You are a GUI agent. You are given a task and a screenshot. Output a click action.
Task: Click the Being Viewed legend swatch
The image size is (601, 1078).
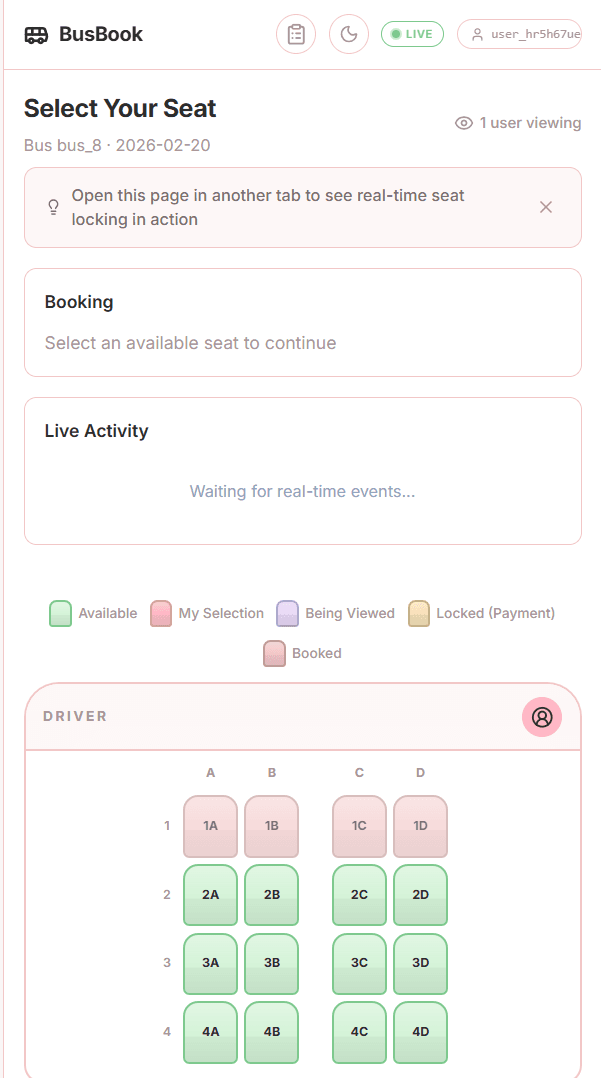click(x=287, y=613)
